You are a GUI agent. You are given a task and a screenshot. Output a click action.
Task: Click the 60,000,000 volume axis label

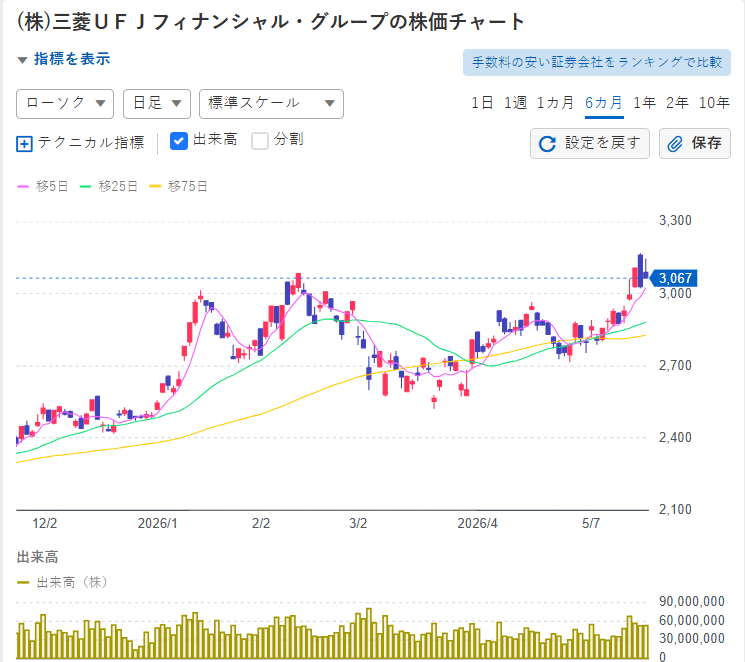pyautogui.click(x=692, y=620)
